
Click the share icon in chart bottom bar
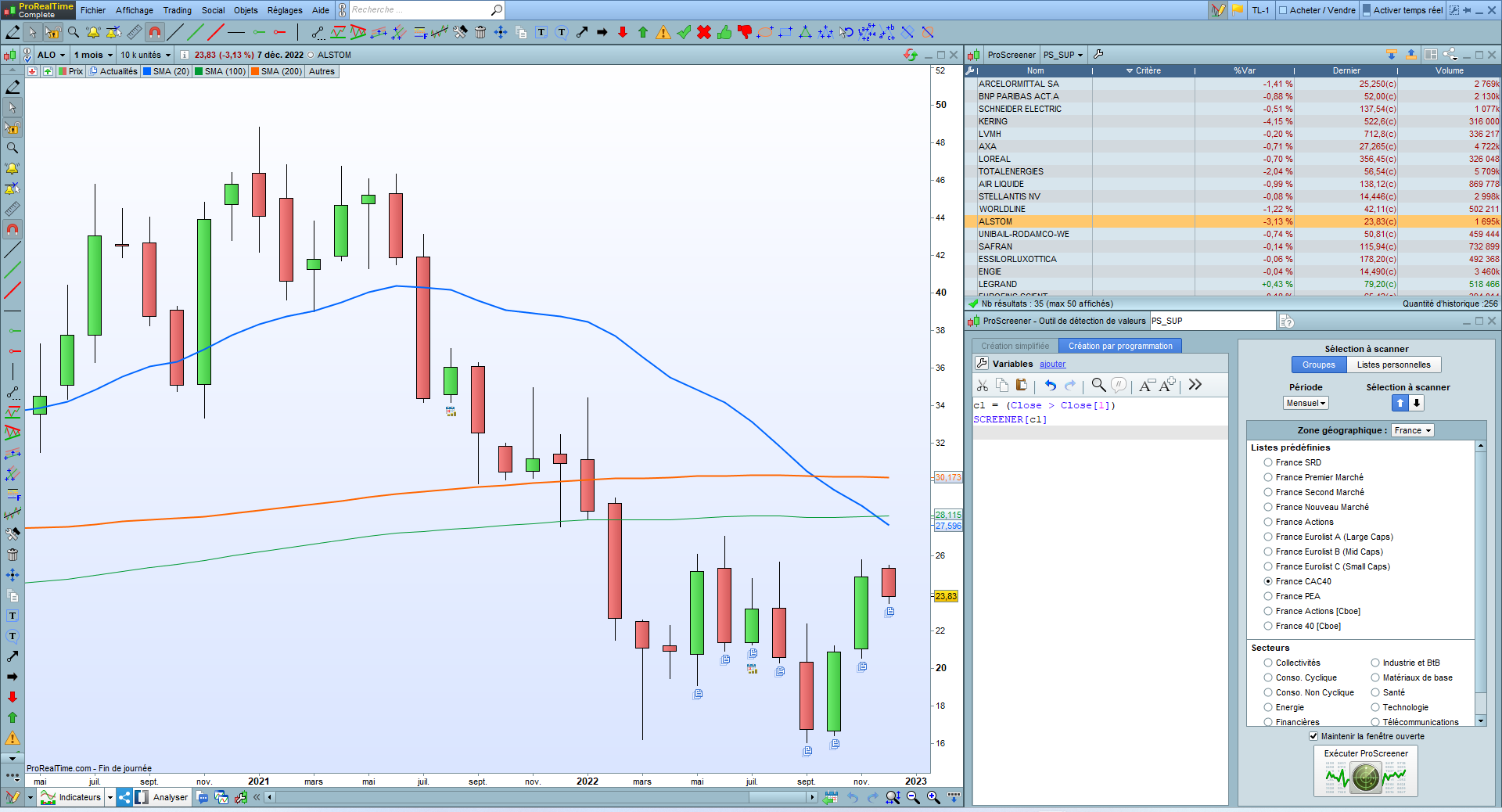click(124, 797)
